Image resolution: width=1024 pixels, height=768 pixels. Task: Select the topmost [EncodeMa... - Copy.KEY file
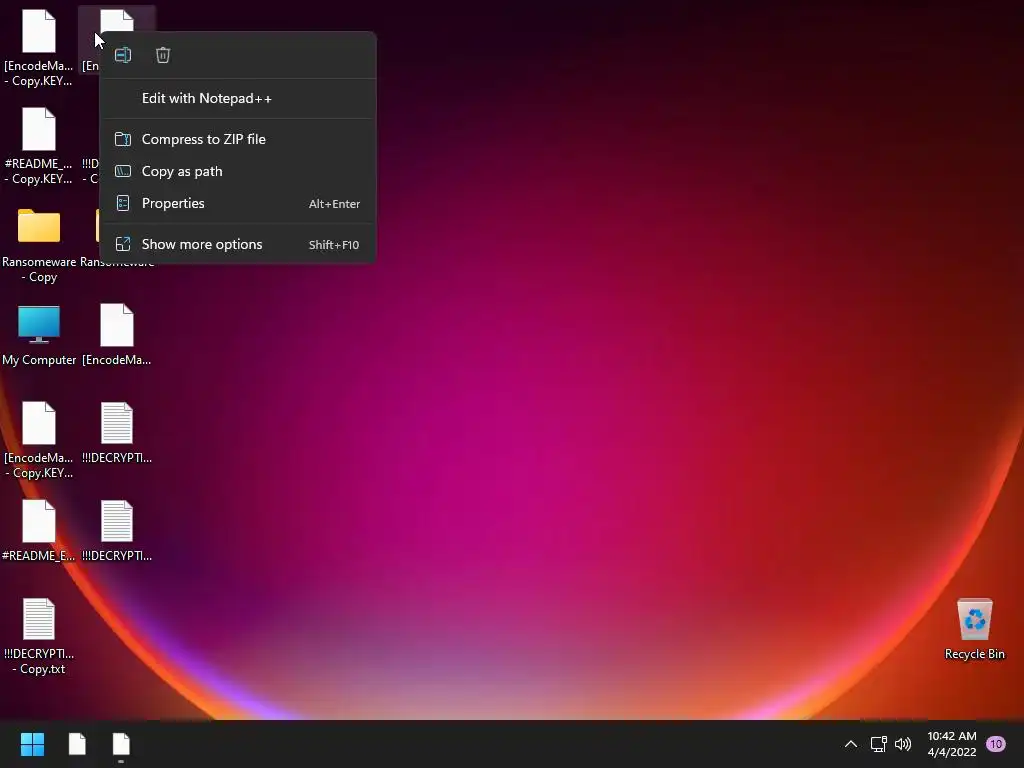[x=39, y=49]
